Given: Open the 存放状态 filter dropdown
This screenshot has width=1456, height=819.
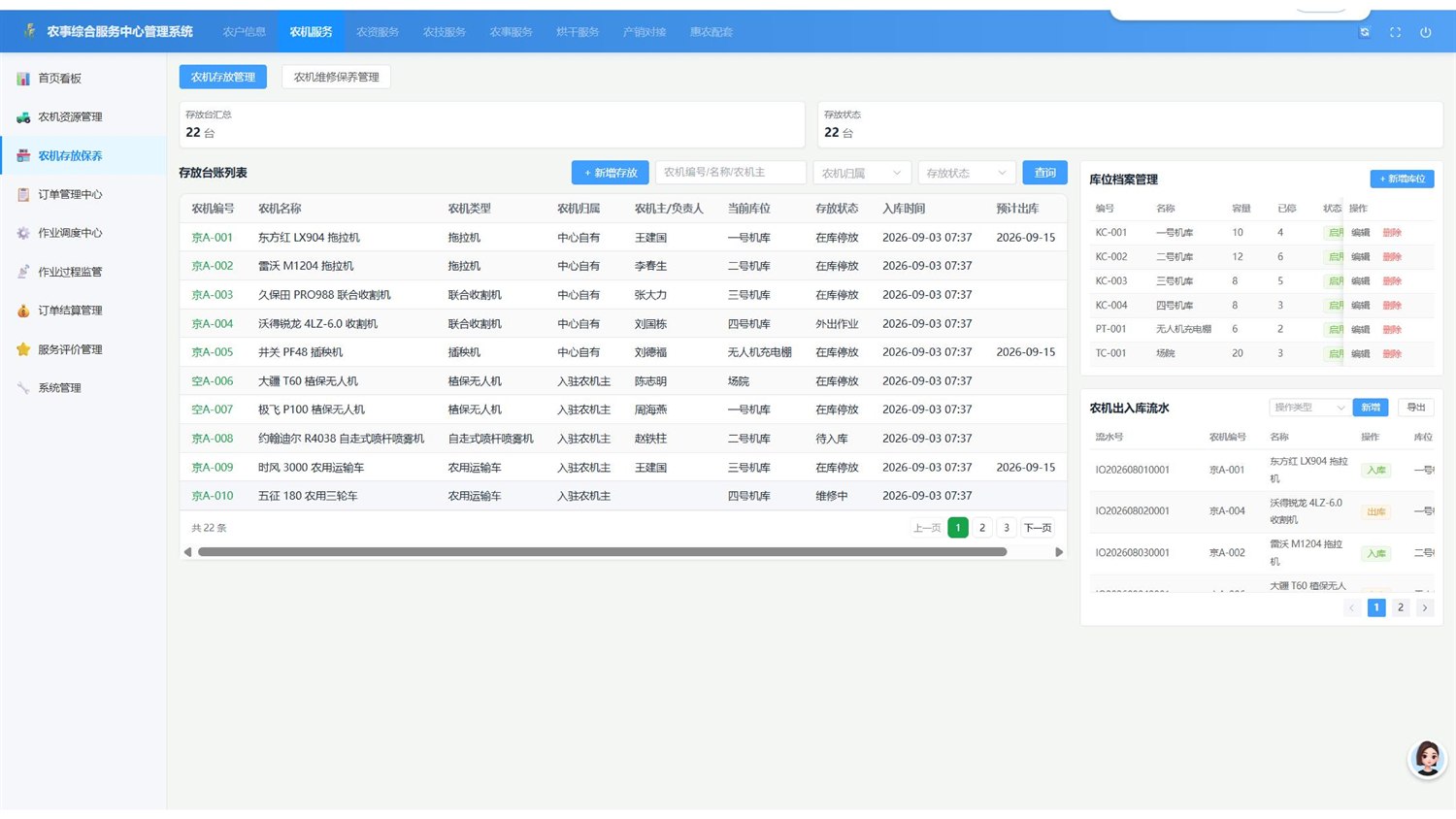Looking at the screenshot, I should pos(967,173).
